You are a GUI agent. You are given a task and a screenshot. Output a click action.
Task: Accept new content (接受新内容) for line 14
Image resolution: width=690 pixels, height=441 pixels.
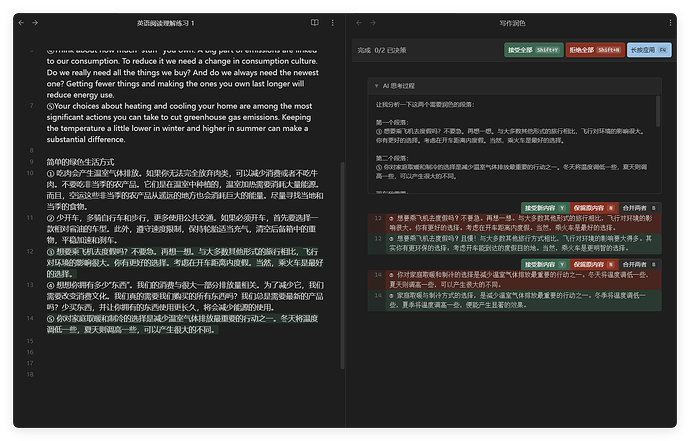[x=545, y=264]
